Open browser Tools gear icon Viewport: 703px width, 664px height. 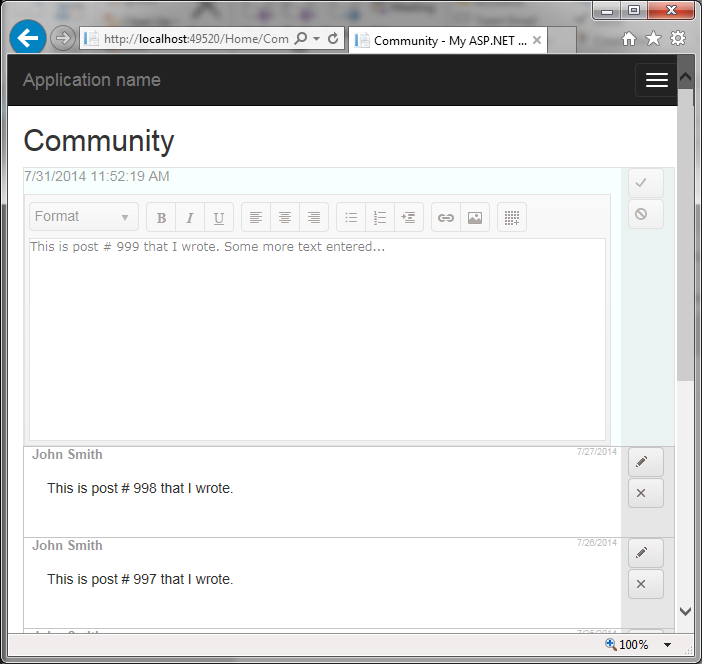[x=678, y=39]
